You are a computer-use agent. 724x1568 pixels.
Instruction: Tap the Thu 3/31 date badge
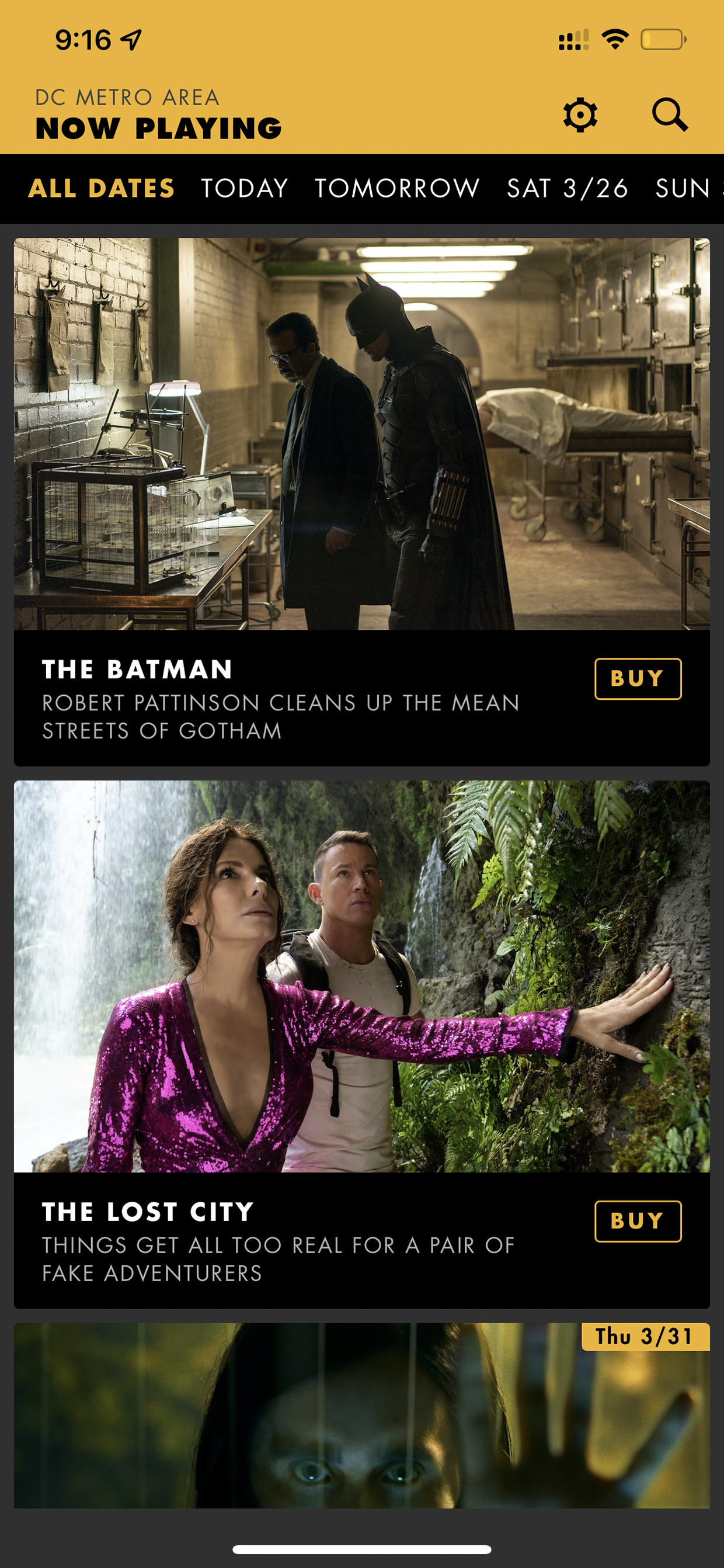pos(646,1337)
